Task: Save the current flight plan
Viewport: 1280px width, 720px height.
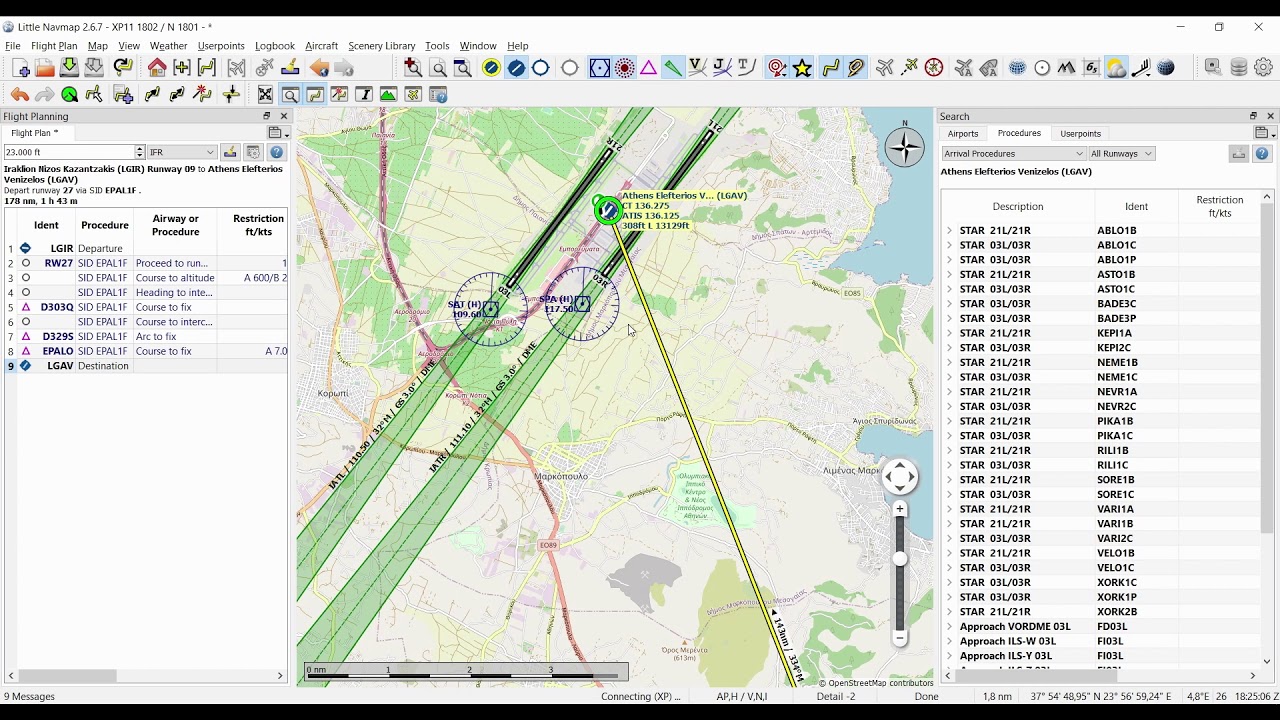Action: 69,68
